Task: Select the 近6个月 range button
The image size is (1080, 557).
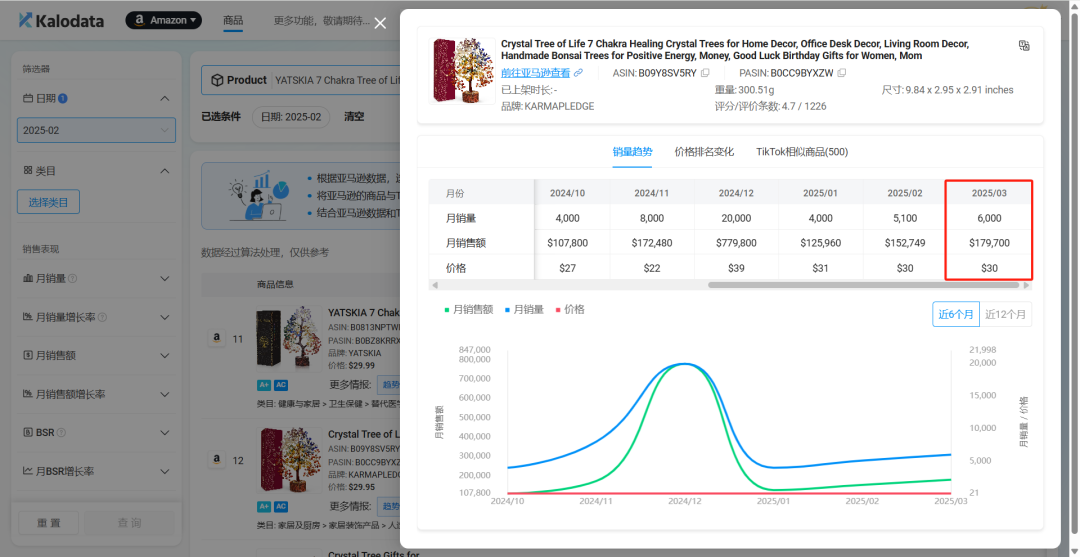Action: point(955,314)
